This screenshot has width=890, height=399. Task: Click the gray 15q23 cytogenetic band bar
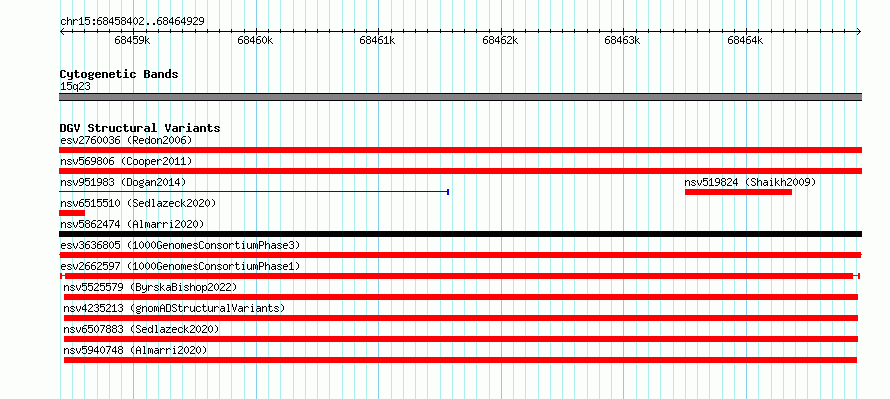460,97
